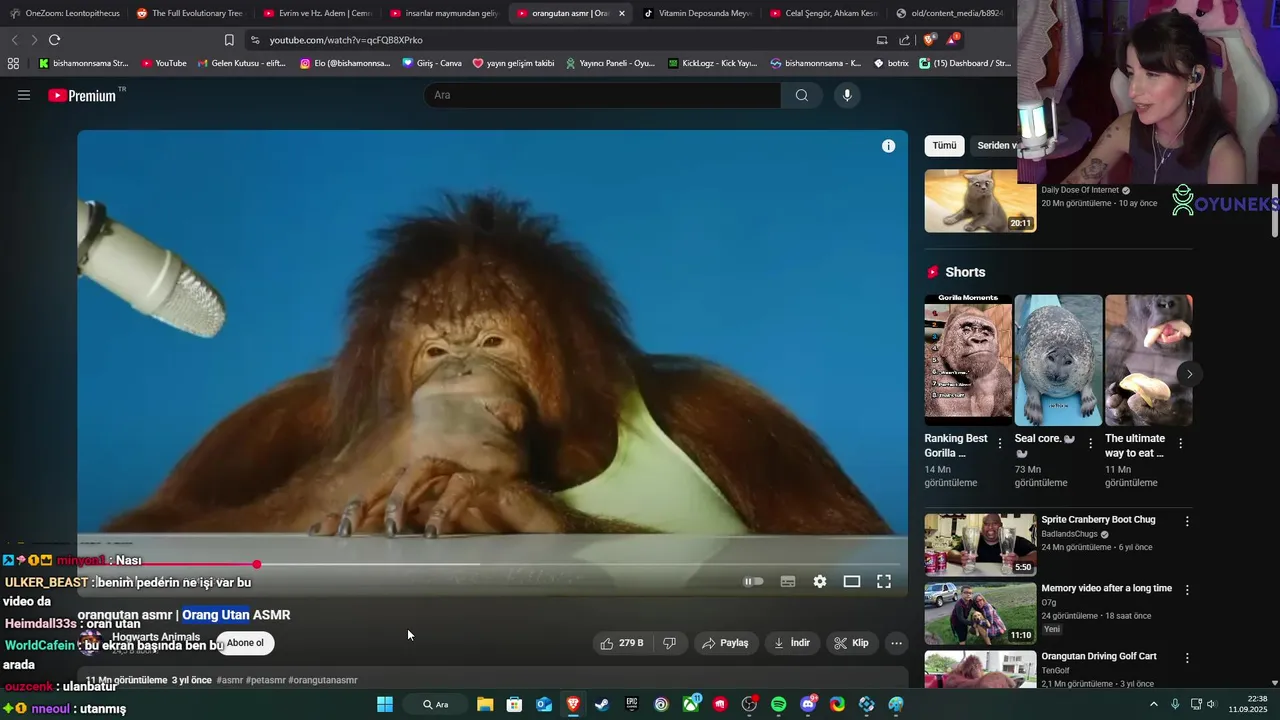The image size is (1280, 720).
Task: Download the video with İndir
Action: click(x=792, y=643)
